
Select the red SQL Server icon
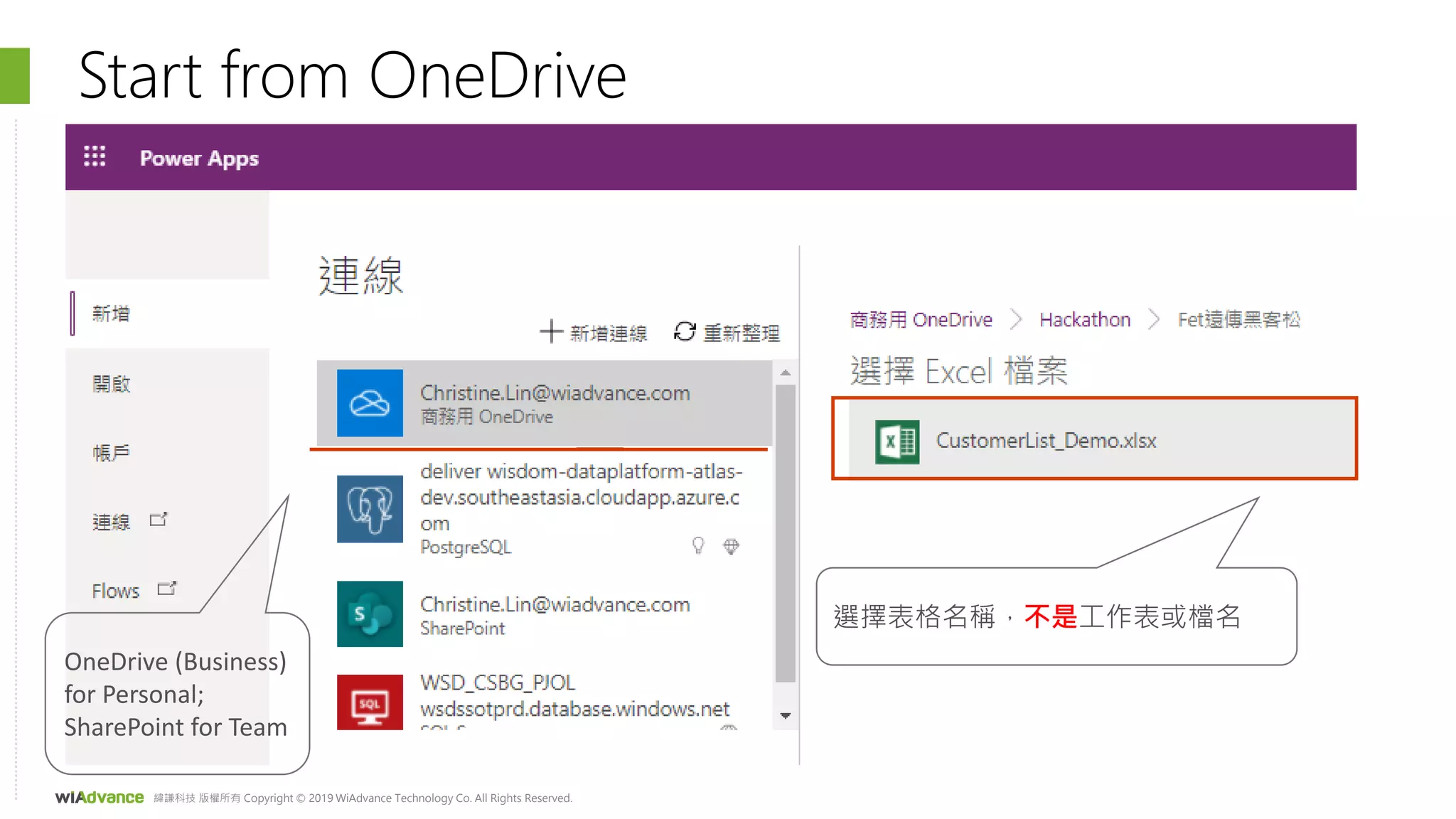[370, 702]
